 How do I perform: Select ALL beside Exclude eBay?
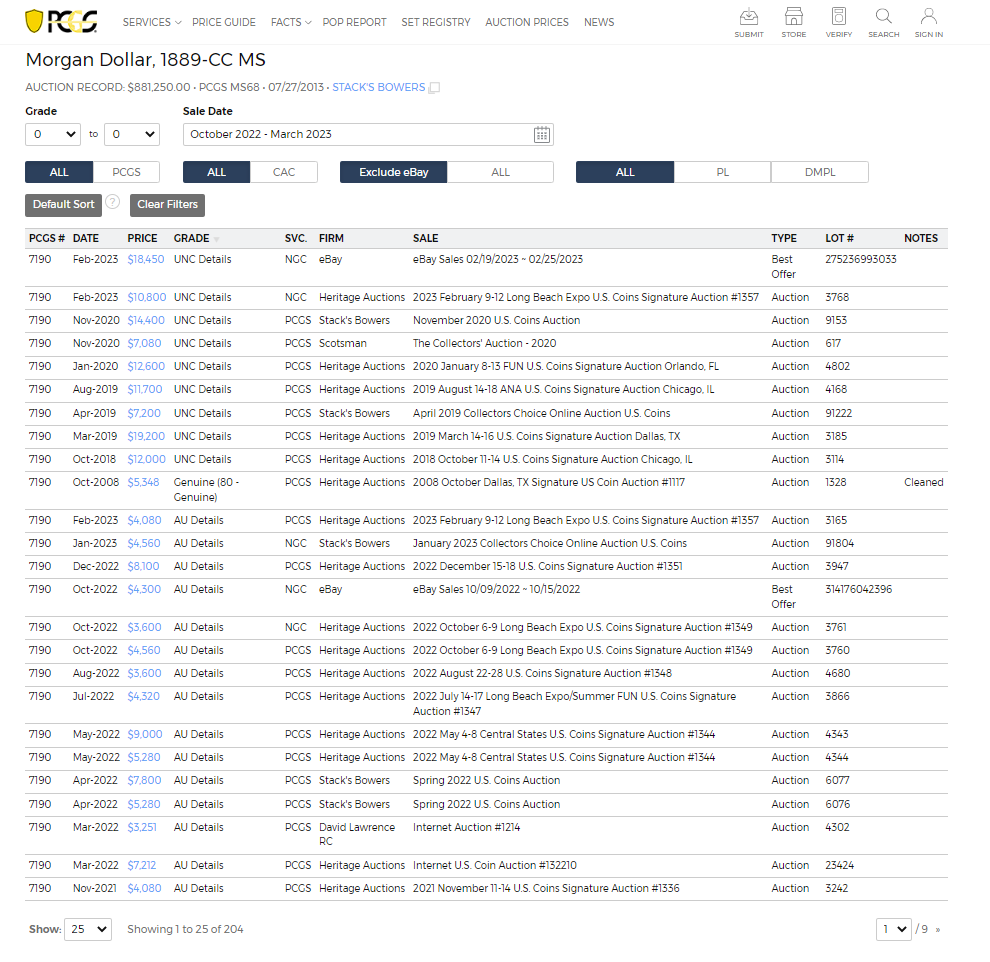[500, 172]
